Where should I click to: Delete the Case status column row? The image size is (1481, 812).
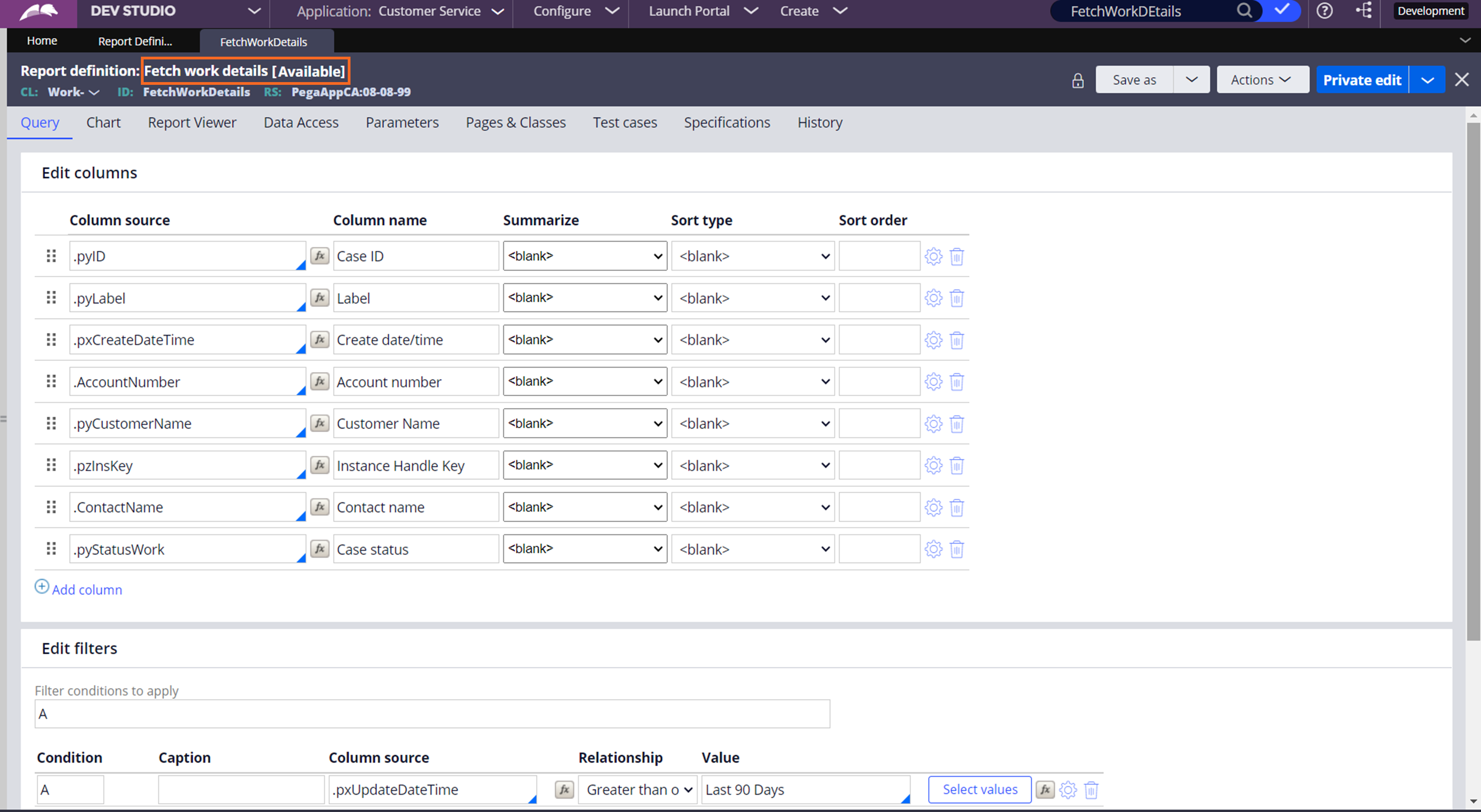point(957,549)
